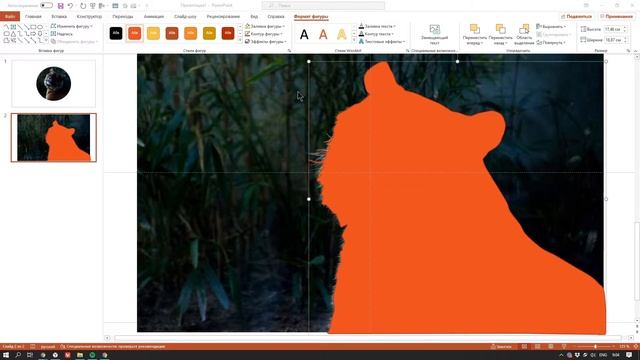The height and width of the screenshot is (360, 640).
Task: Click the top-left shape selection handle
Action: point(309,62)
